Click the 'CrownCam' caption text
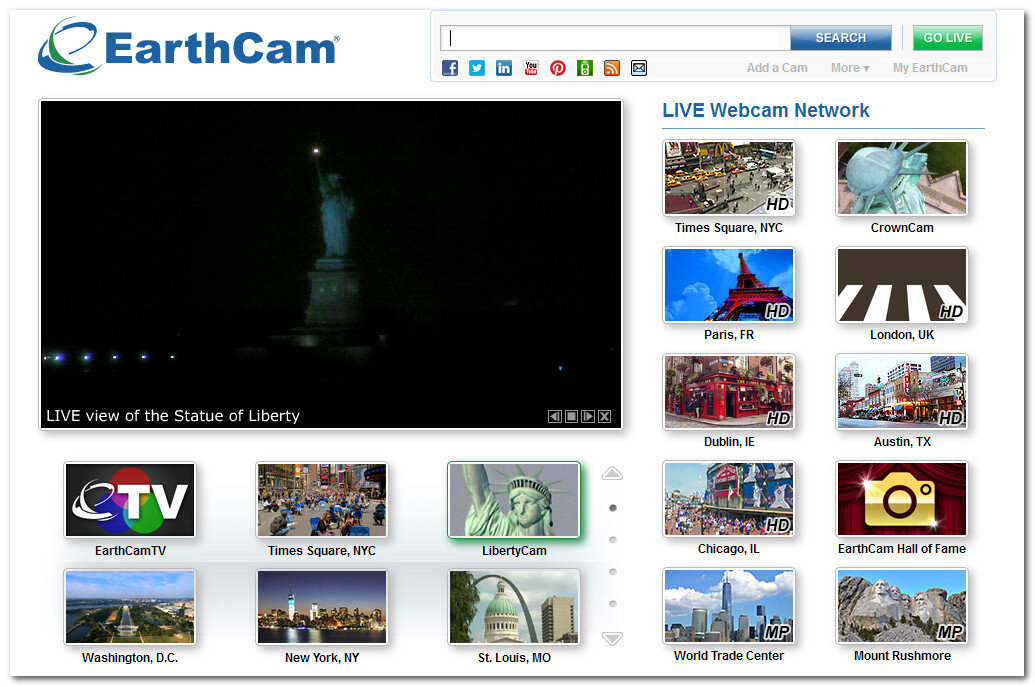Screen dimensions: 1035x687 pos(902,228)
